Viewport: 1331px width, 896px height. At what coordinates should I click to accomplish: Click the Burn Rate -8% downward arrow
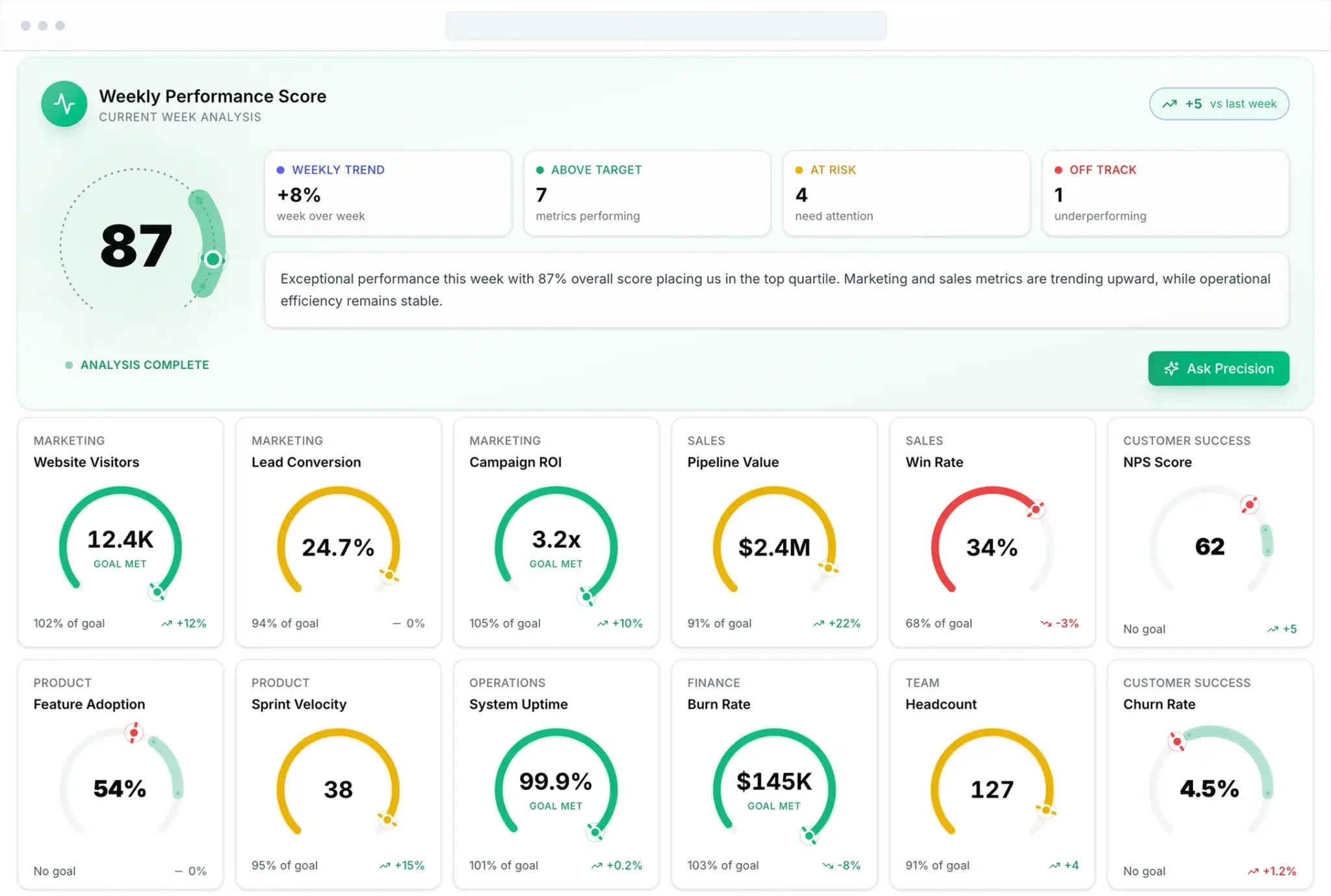point(827,865)
